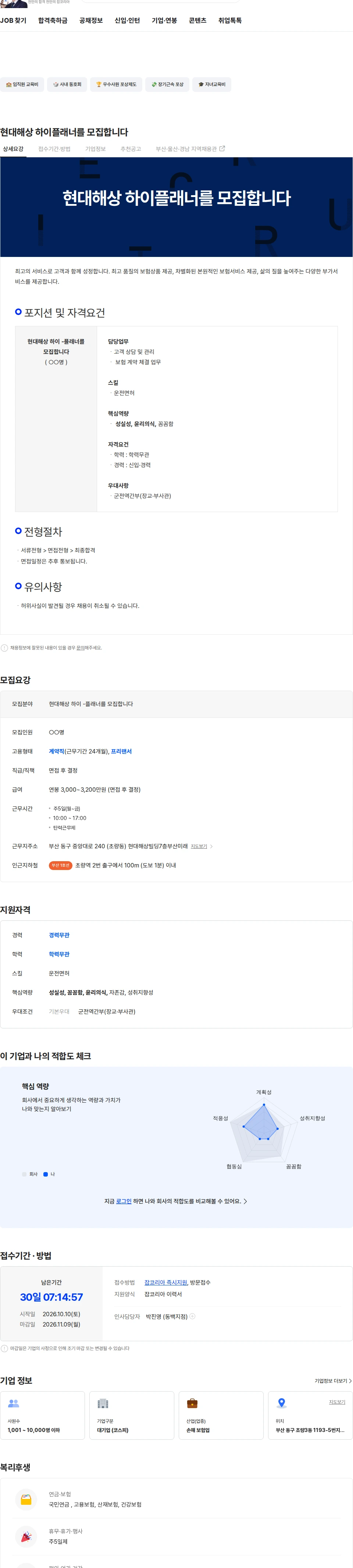353x1568 pixels.
Task: Switch to the 추천공고 tab
Action: click(x=130, y=149)
